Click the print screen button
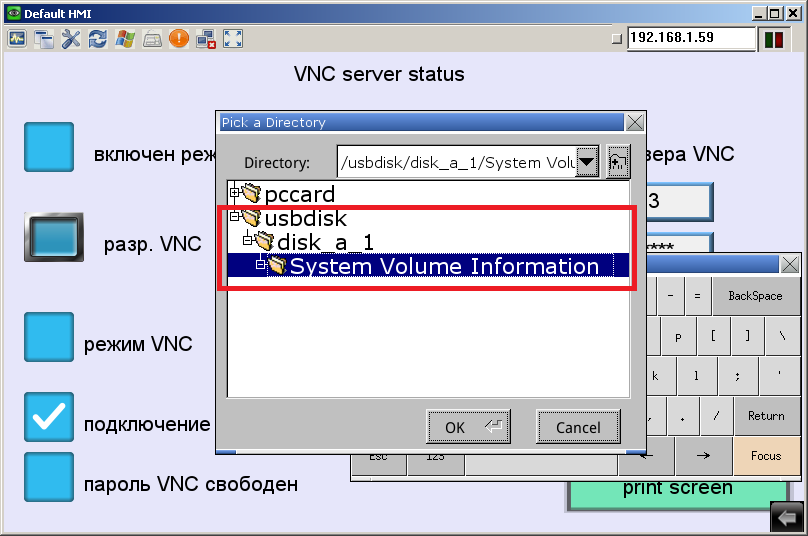The image size is (808, 536). 678,493
